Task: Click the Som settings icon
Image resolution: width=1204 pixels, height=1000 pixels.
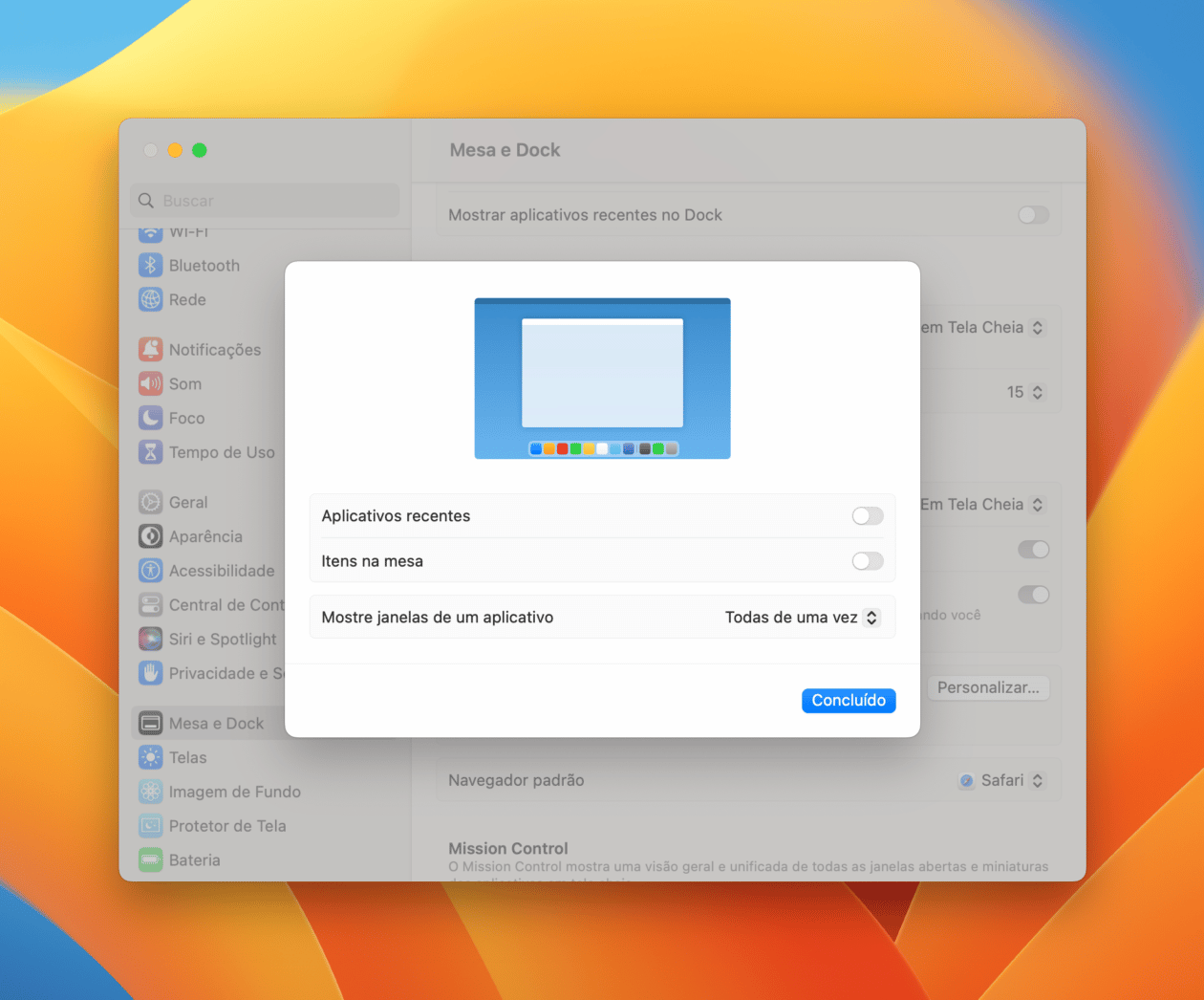Action: [151, 383]
